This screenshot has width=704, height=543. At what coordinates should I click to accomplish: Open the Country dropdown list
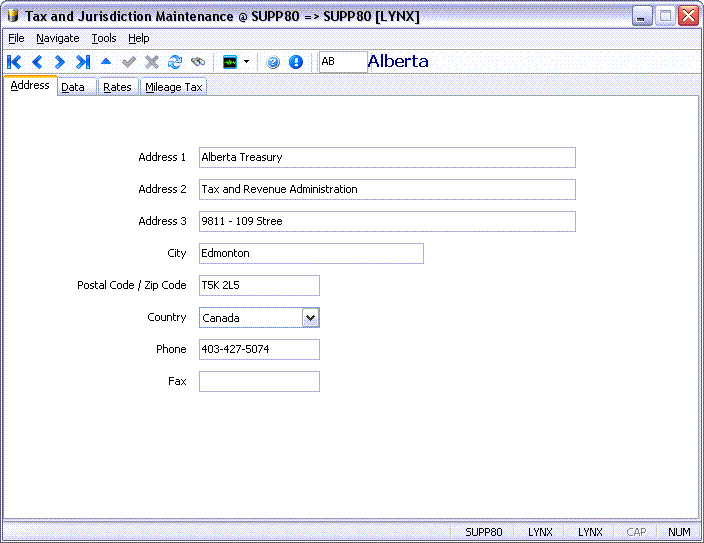tap(310, 318)
